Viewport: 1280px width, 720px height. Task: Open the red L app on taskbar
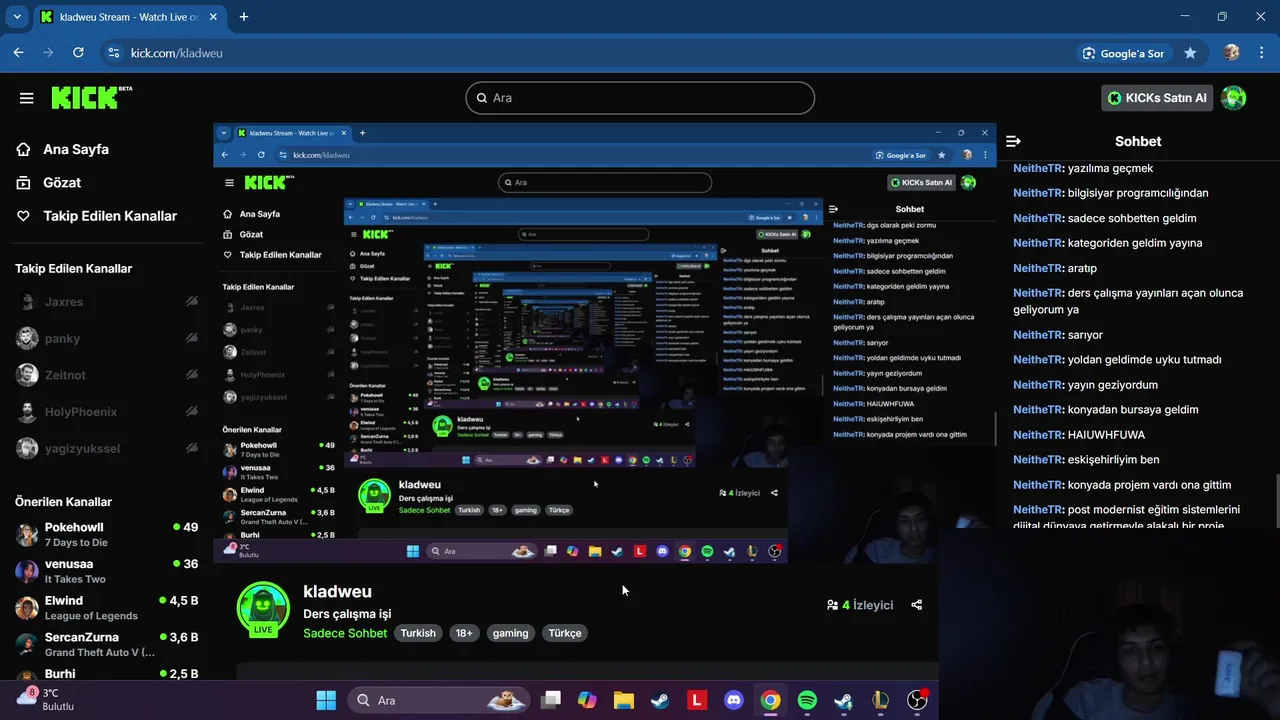[x=697, y=700]
